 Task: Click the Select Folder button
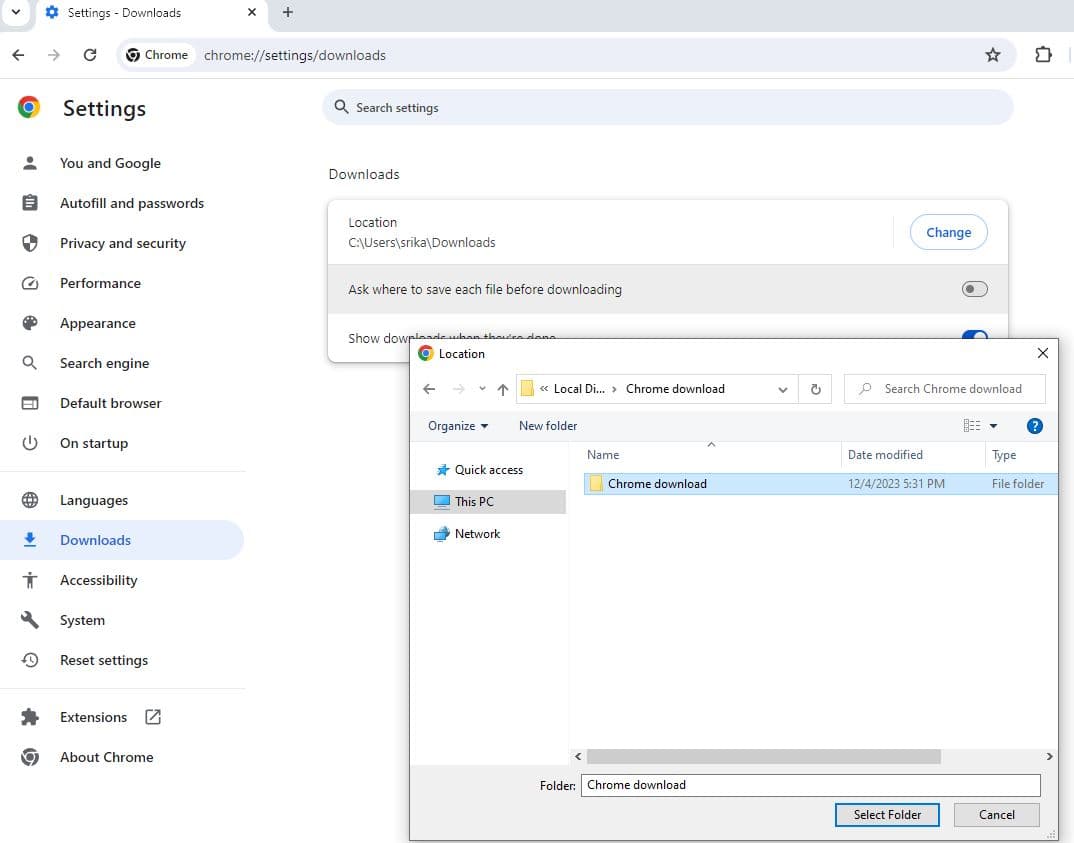click(x=887, y=815)
